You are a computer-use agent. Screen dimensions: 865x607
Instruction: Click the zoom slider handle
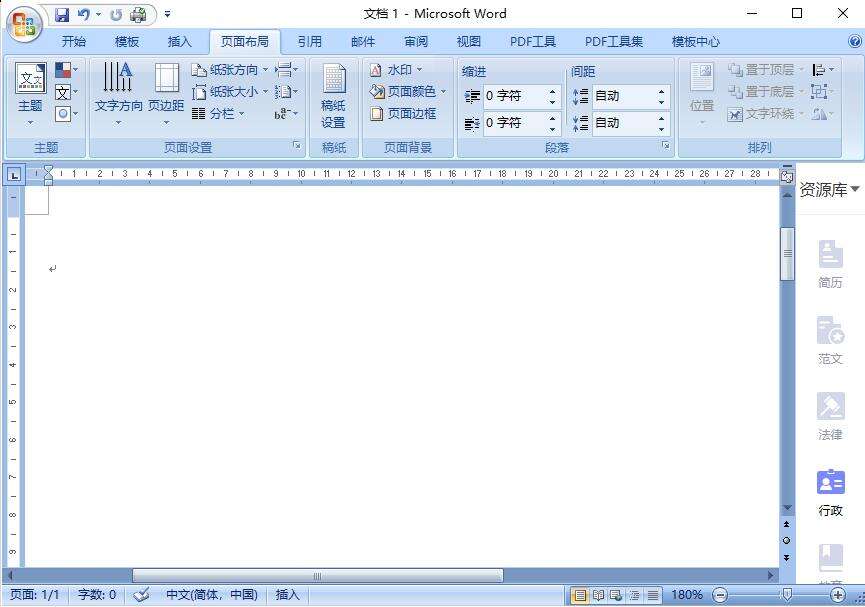tap(787, 595)
